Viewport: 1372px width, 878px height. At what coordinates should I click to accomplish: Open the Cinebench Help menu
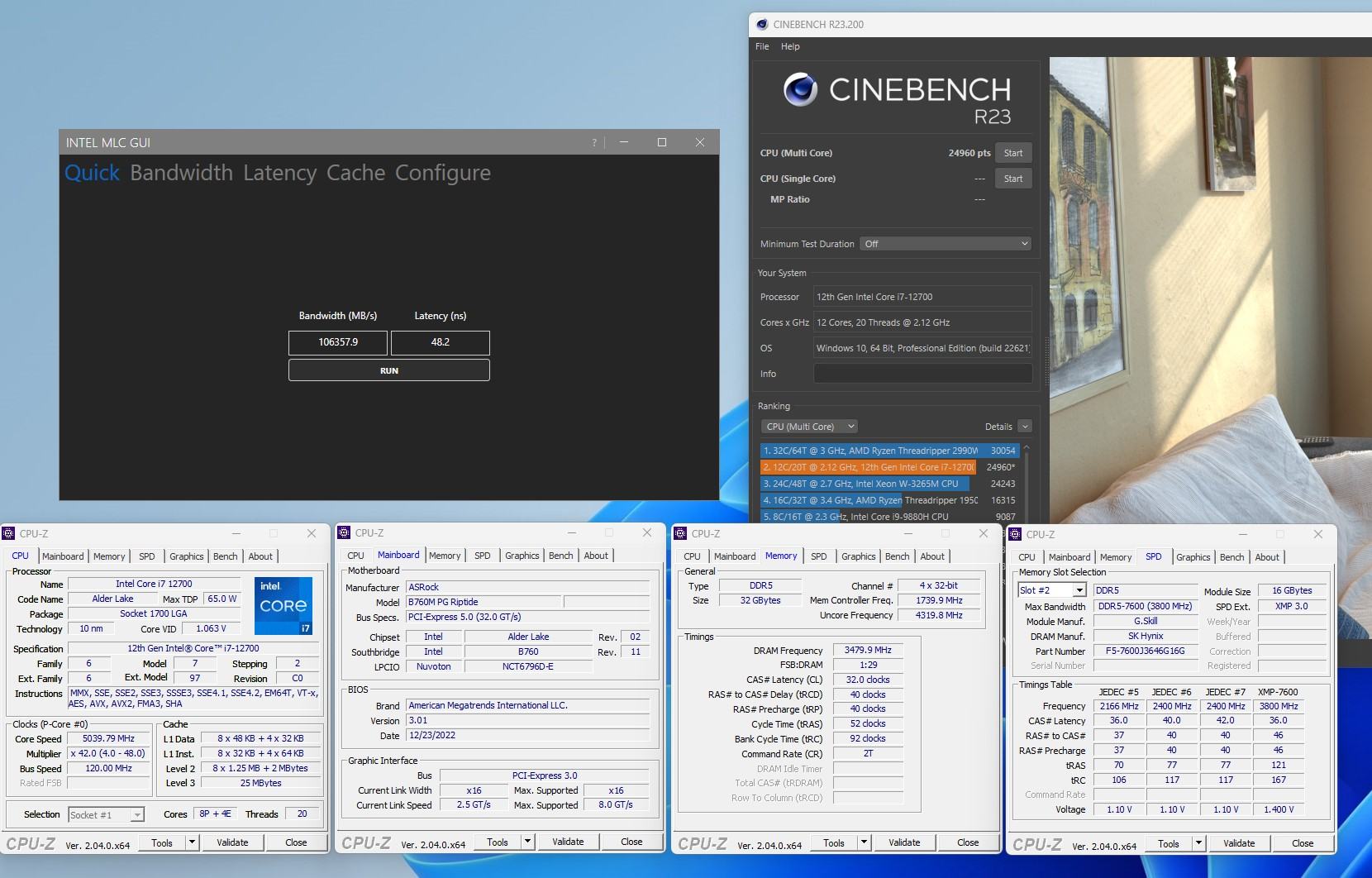click(790, 46)
